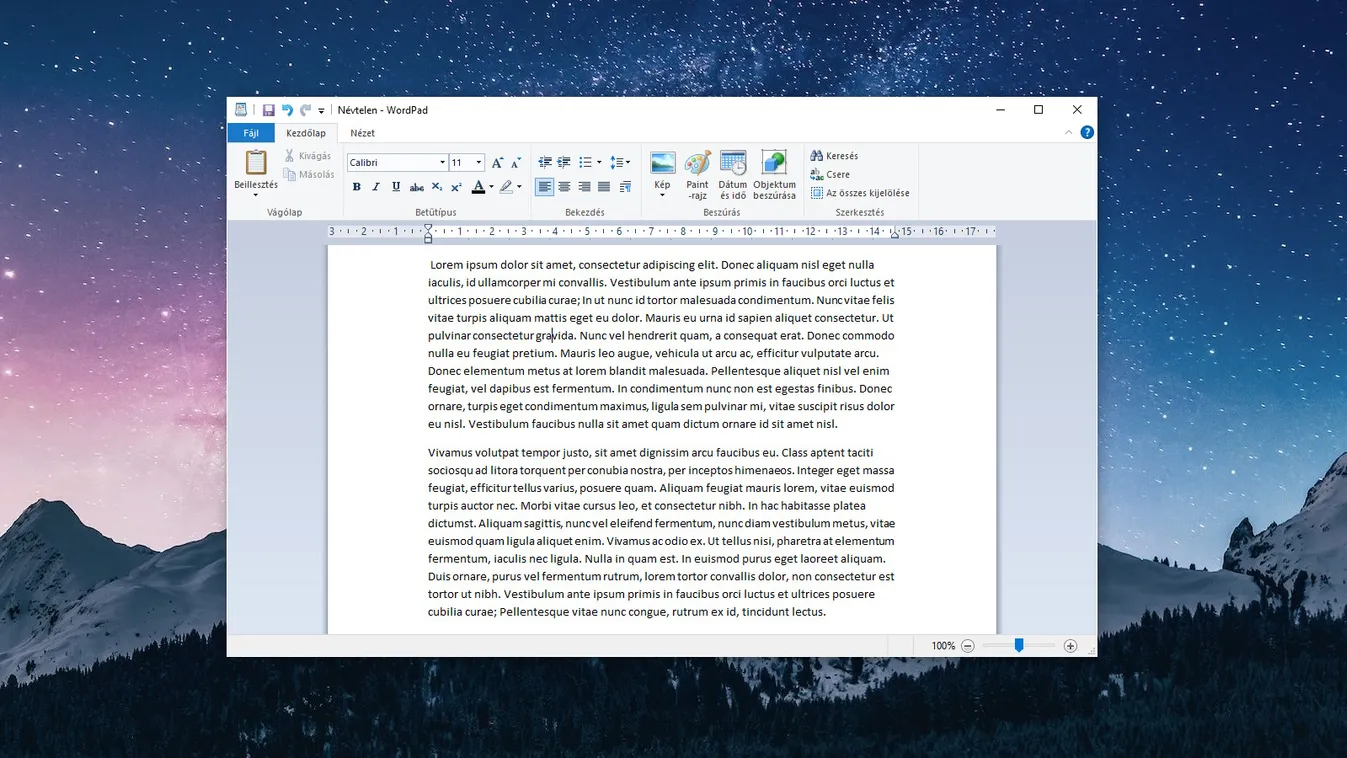The image size is (1347, 758).
Task: Click the Save icon in quick access toolbar
Action: pyautogui.click(x=269, y=110)
